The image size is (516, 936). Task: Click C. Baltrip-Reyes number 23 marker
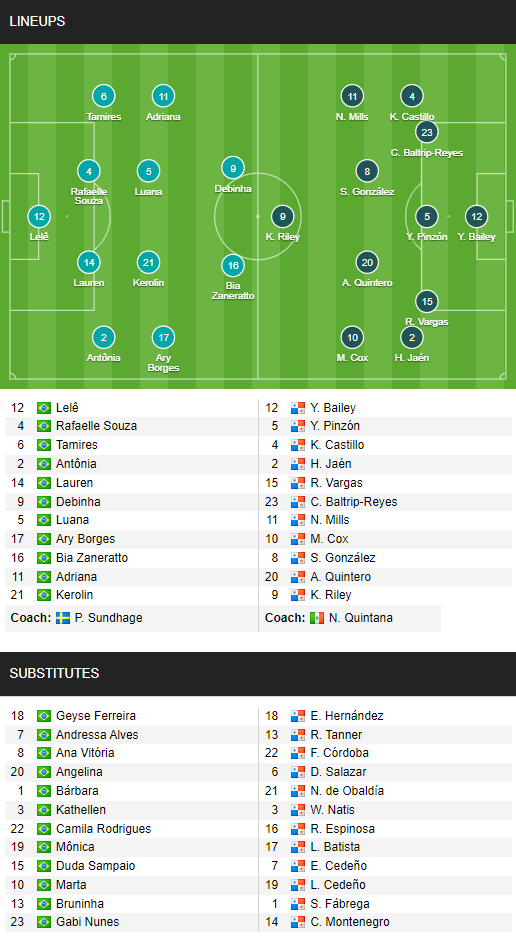pyautogui.click(x=427, y=133)
